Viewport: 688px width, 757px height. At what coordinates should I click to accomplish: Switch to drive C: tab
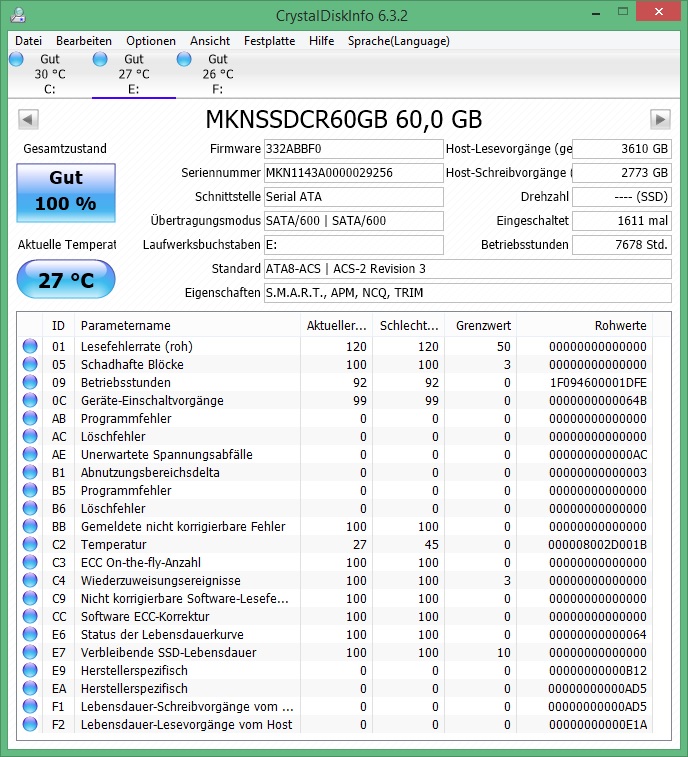[50, 74]
